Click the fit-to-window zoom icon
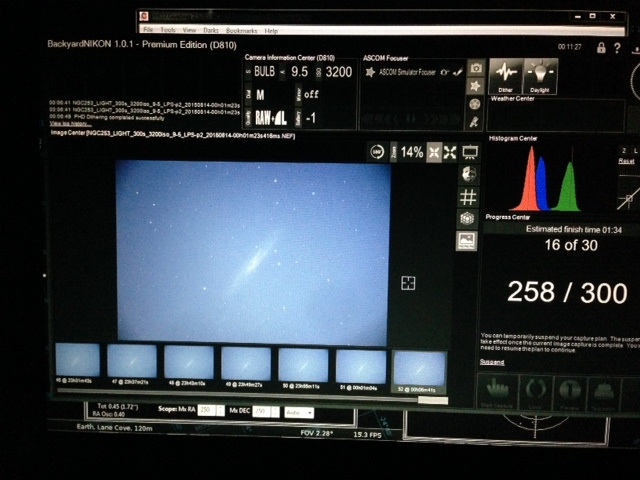The height and width of the screenshot is (480, 640). tap(435, 152)
